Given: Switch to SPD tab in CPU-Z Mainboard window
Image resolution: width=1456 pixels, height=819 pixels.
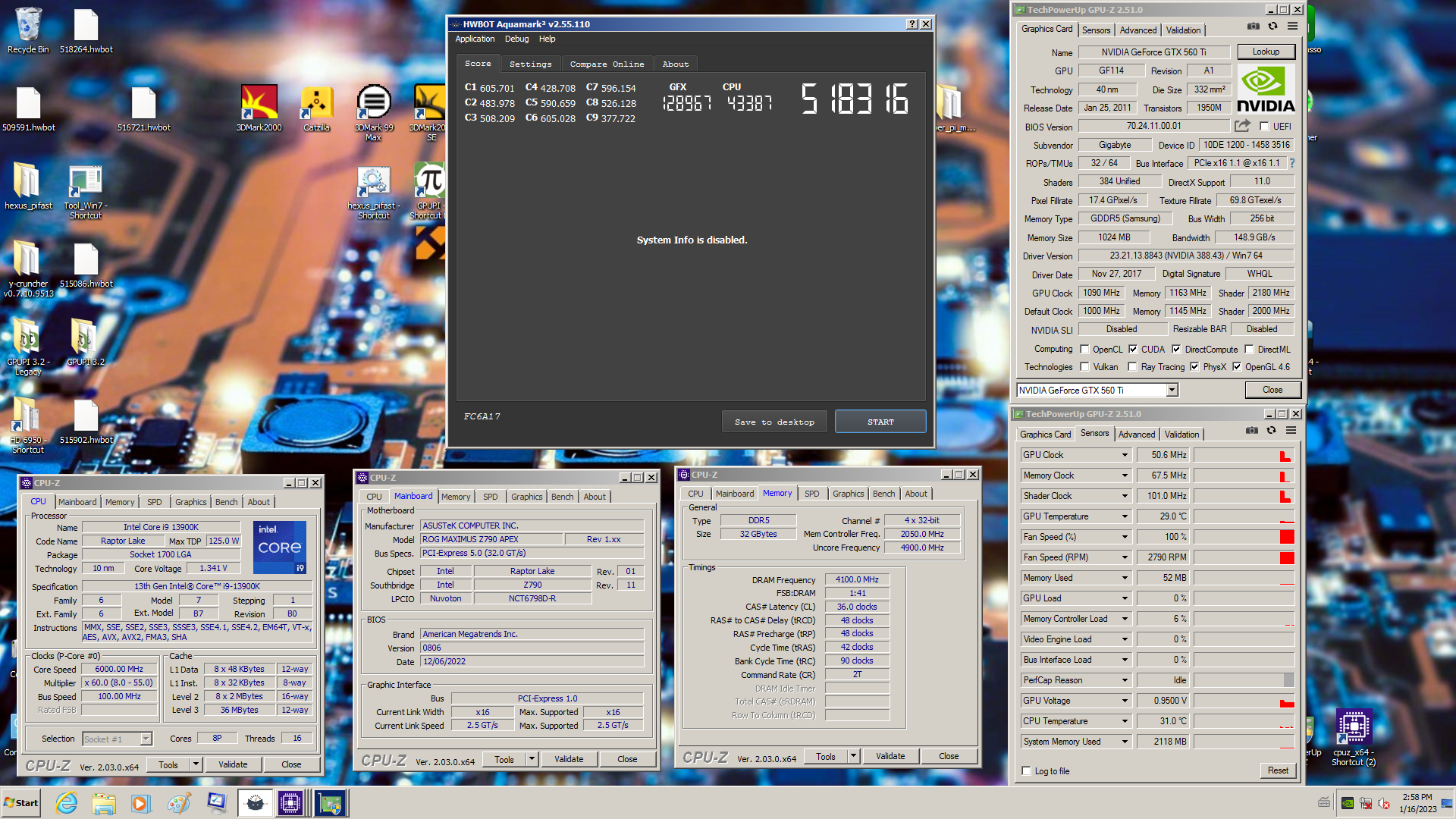Looking at the screenshot, I should pyautogui.click(x=491, y=497).
